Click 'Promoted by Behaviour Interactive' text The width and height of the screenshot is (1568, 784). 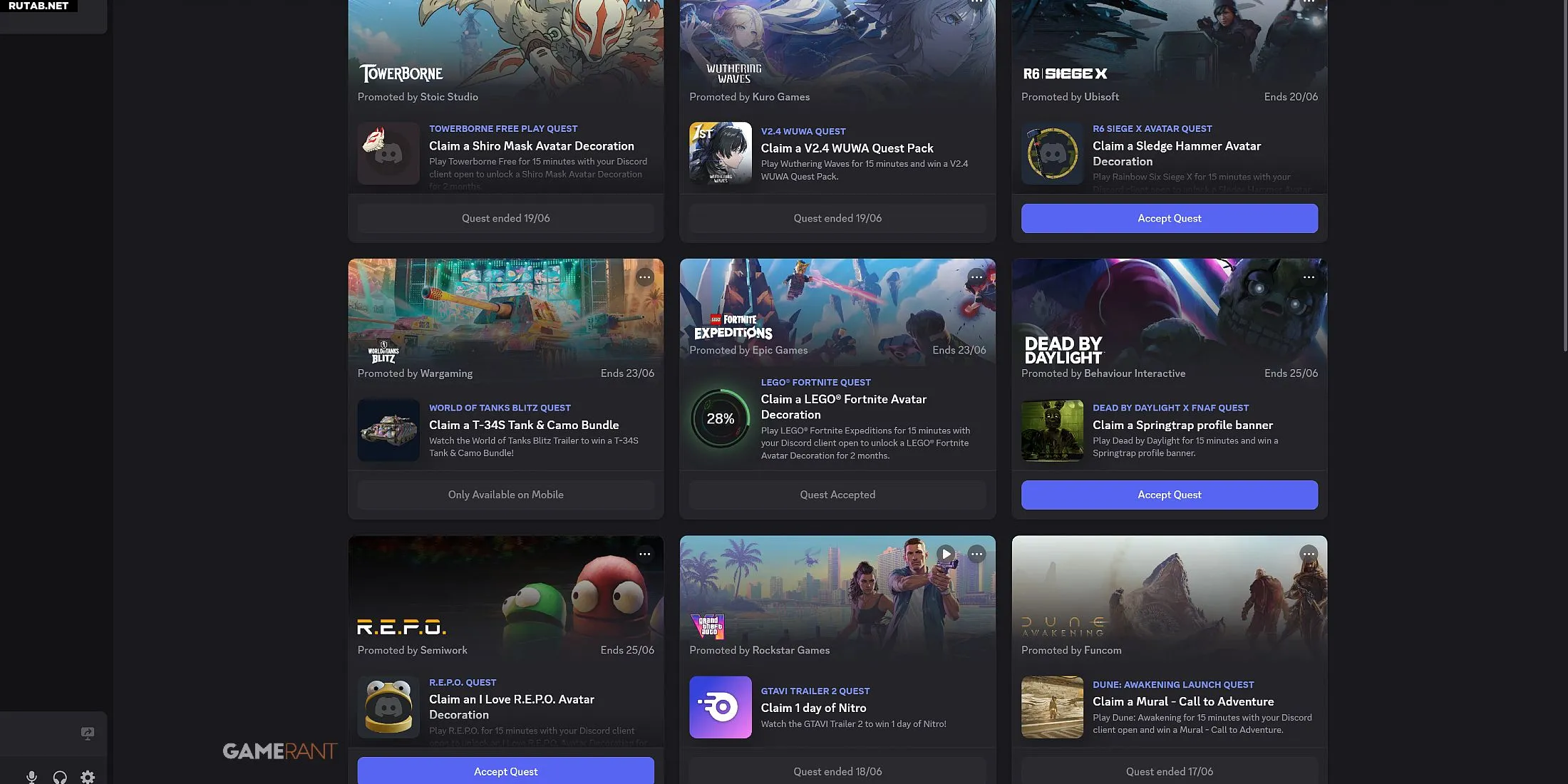tap(1103, 373)
